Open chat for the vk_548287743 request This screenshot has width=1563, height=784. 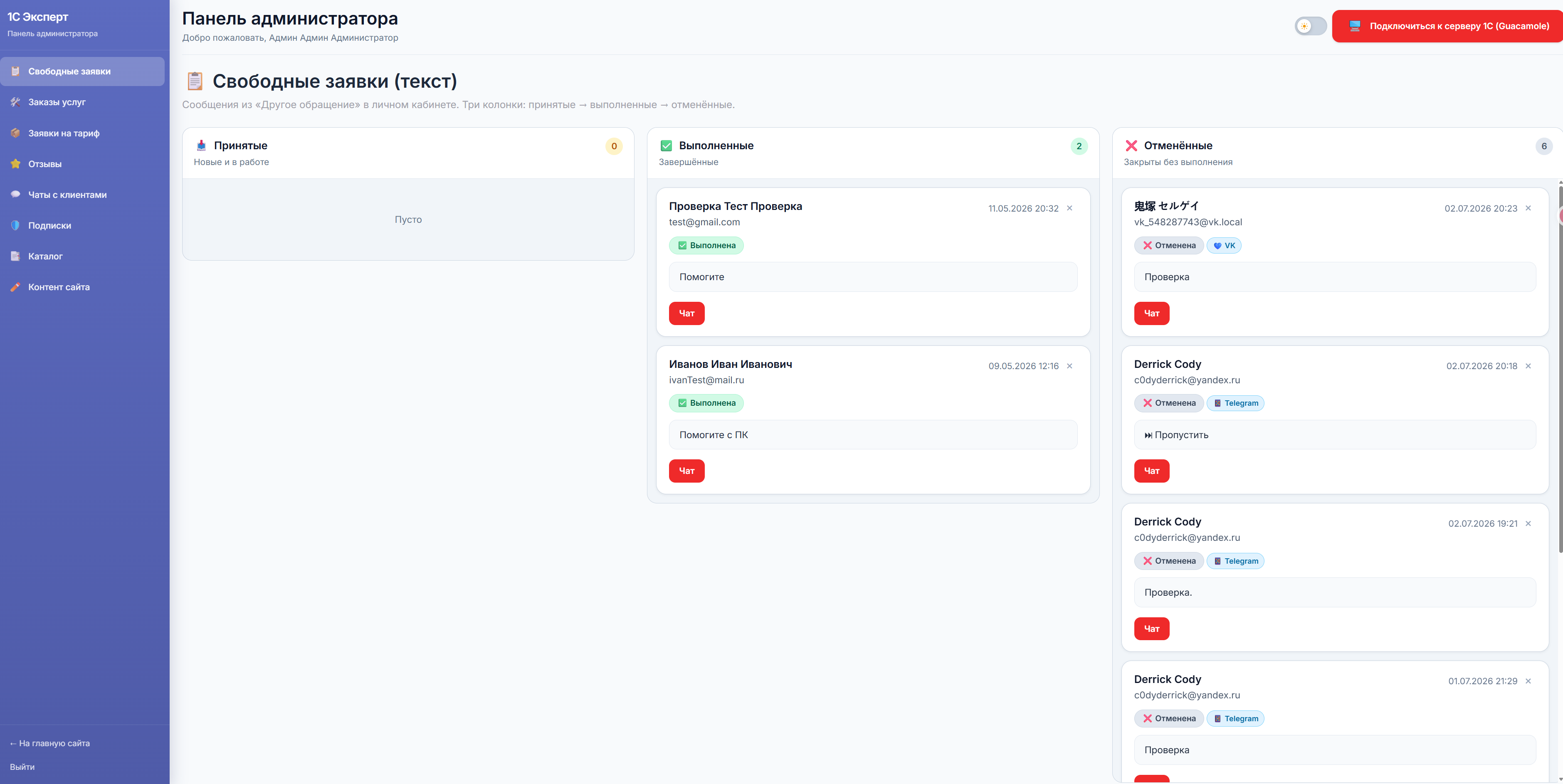1152,313
